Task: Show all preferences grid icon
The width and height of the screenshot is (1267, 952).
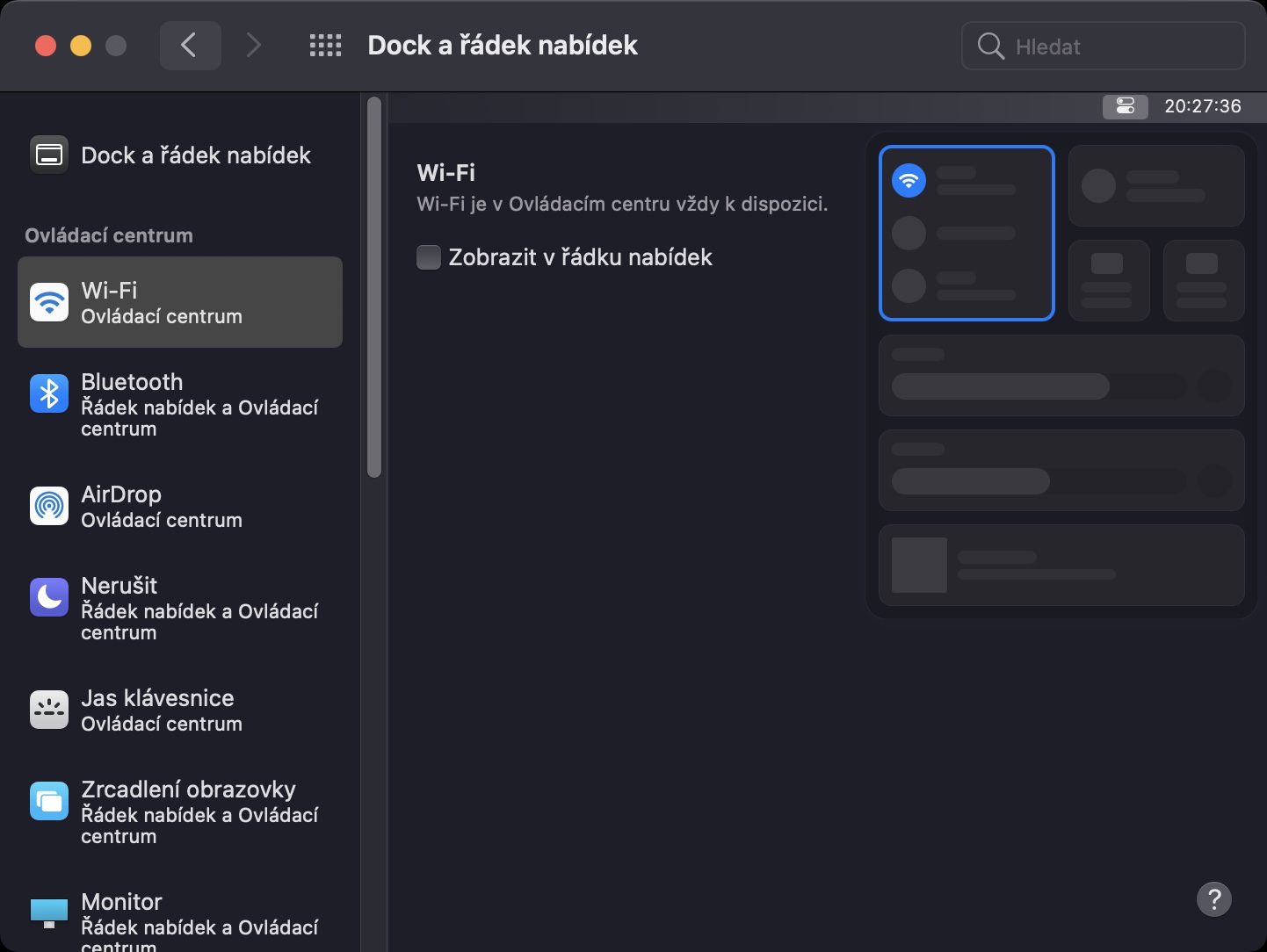Action: pyautogui.click(x=325, y=46)
